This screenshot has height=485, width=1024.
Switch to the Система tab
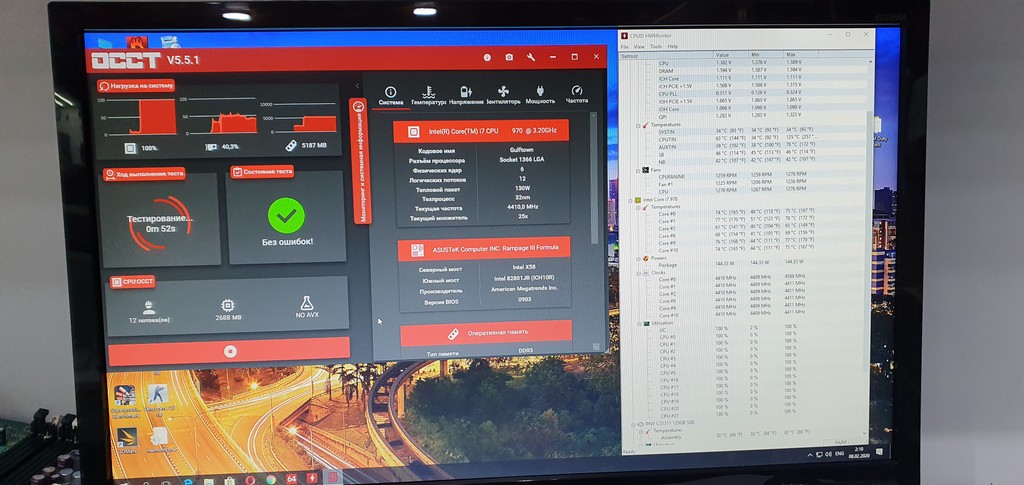click(391, 95)
